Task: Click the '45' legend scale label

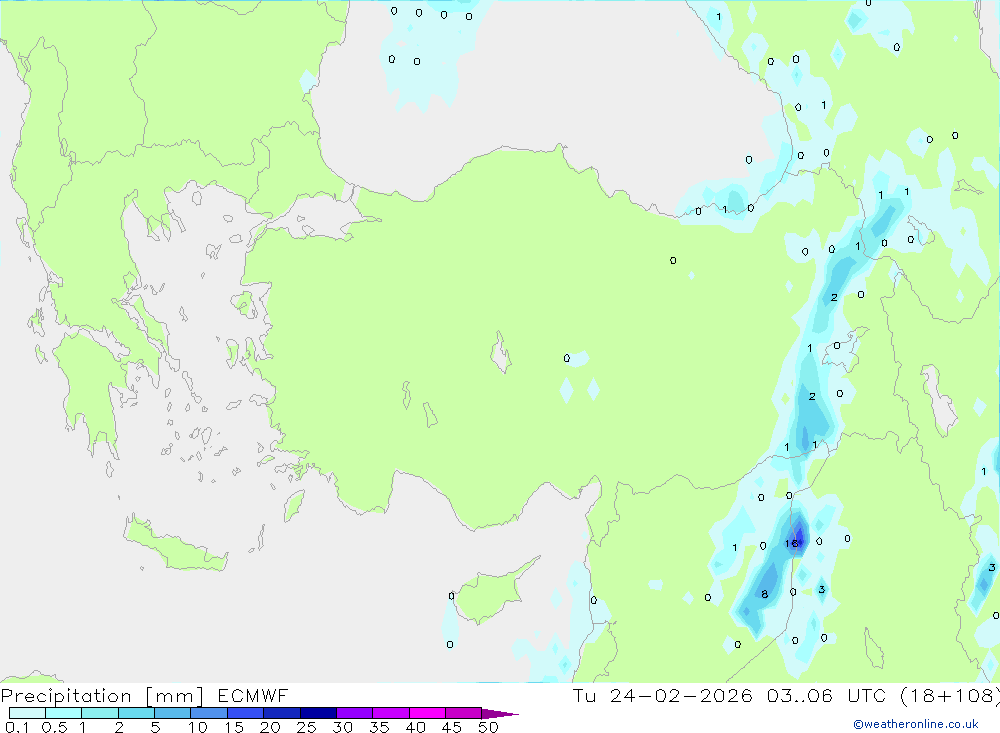Action: (x=452, y=727)
